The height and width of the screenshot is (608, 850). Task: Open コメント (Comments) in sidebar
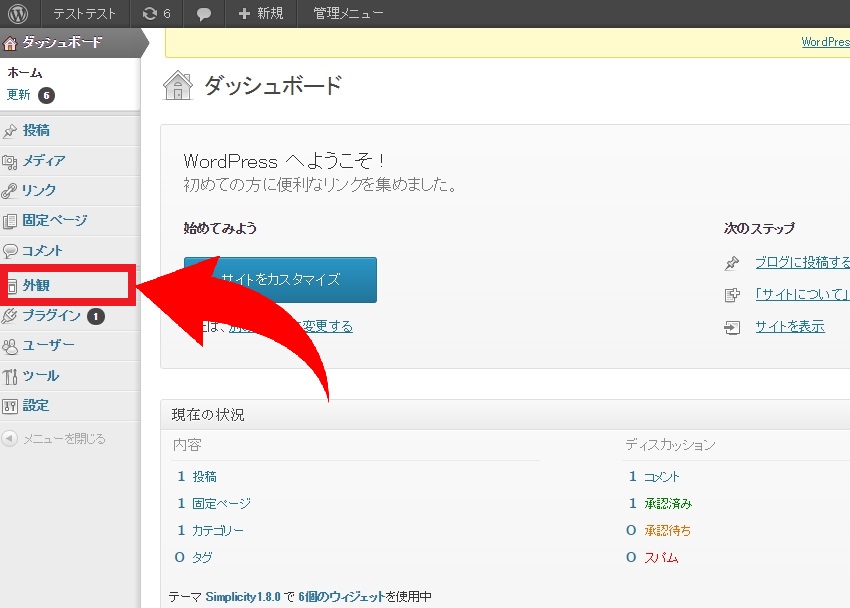click(x=42, y=251)
